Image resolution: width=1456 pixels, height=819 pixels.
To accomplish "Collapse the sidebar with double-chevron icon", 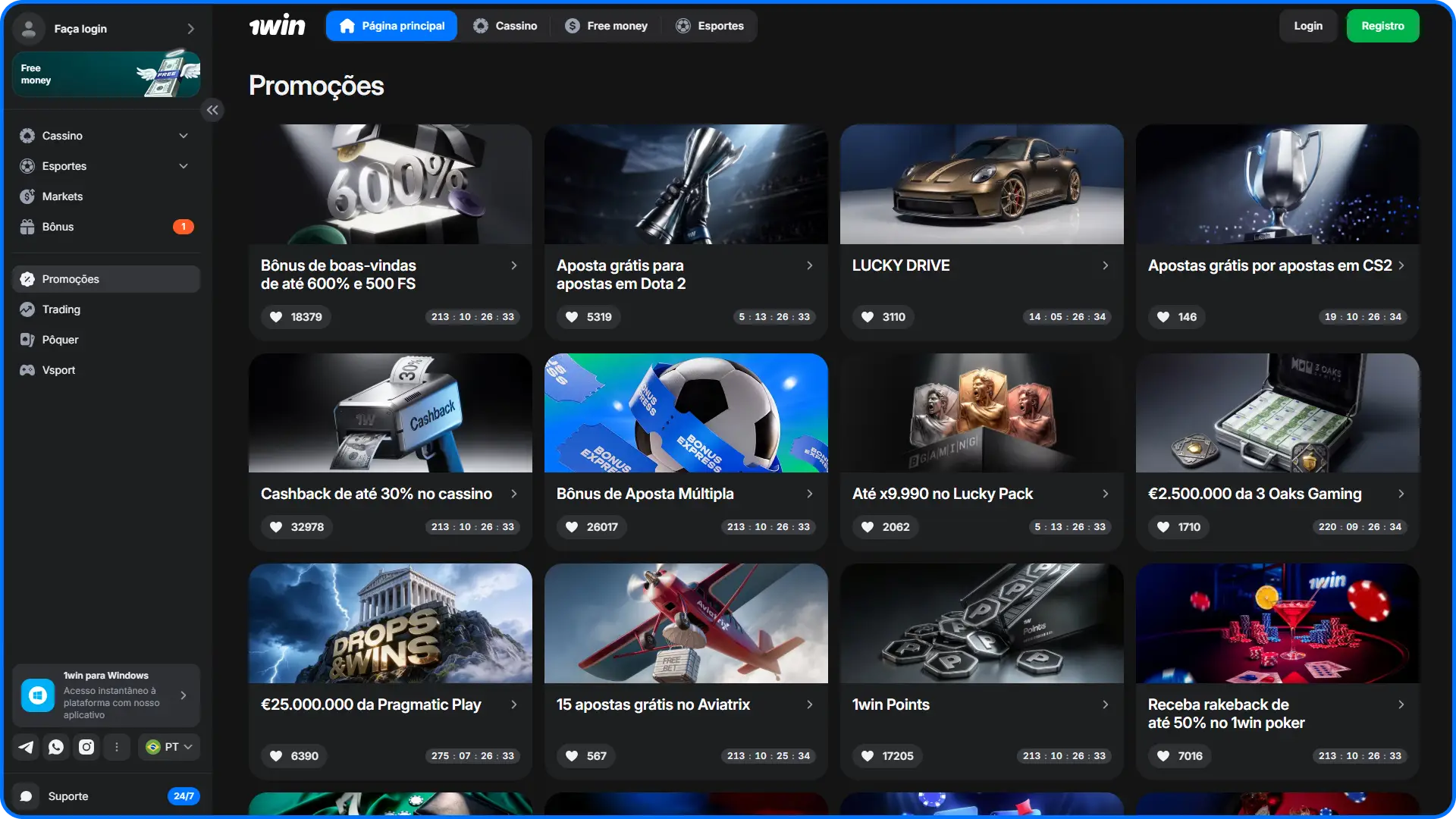I will point(212,110).
